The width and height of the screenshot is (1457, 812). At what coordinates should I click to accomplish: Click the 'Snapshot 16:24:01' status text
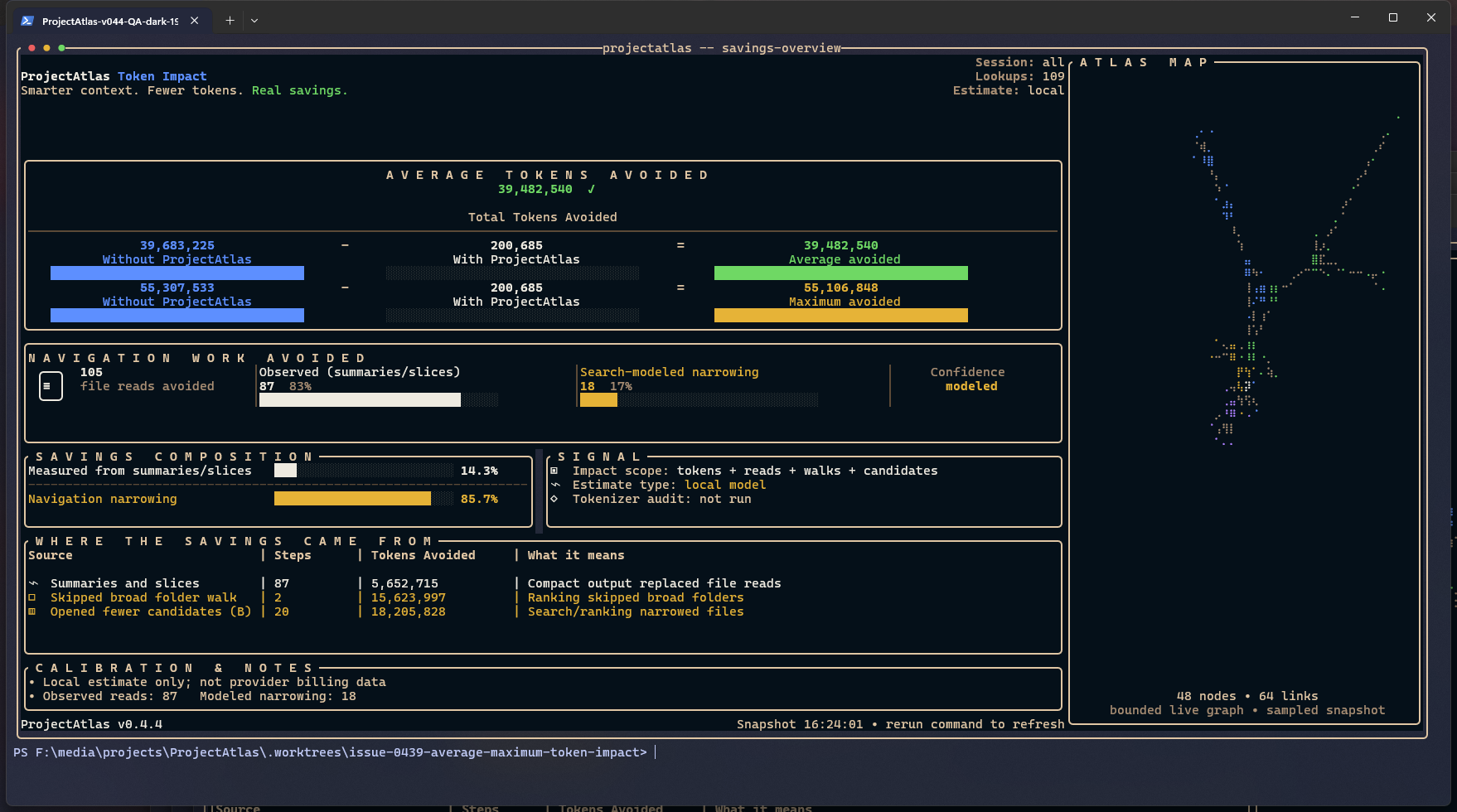point(800,724)
